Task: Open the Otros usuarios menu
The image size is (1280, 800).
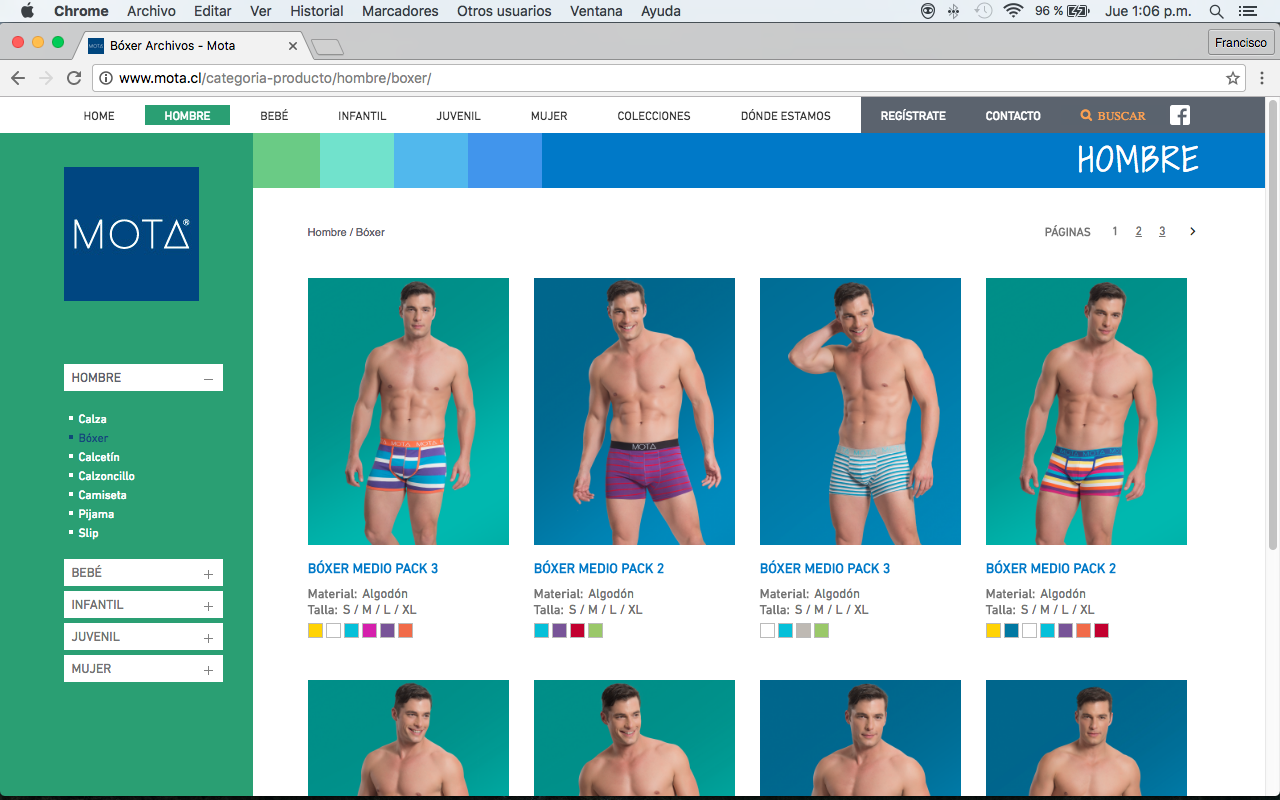Action: [504, 11]
